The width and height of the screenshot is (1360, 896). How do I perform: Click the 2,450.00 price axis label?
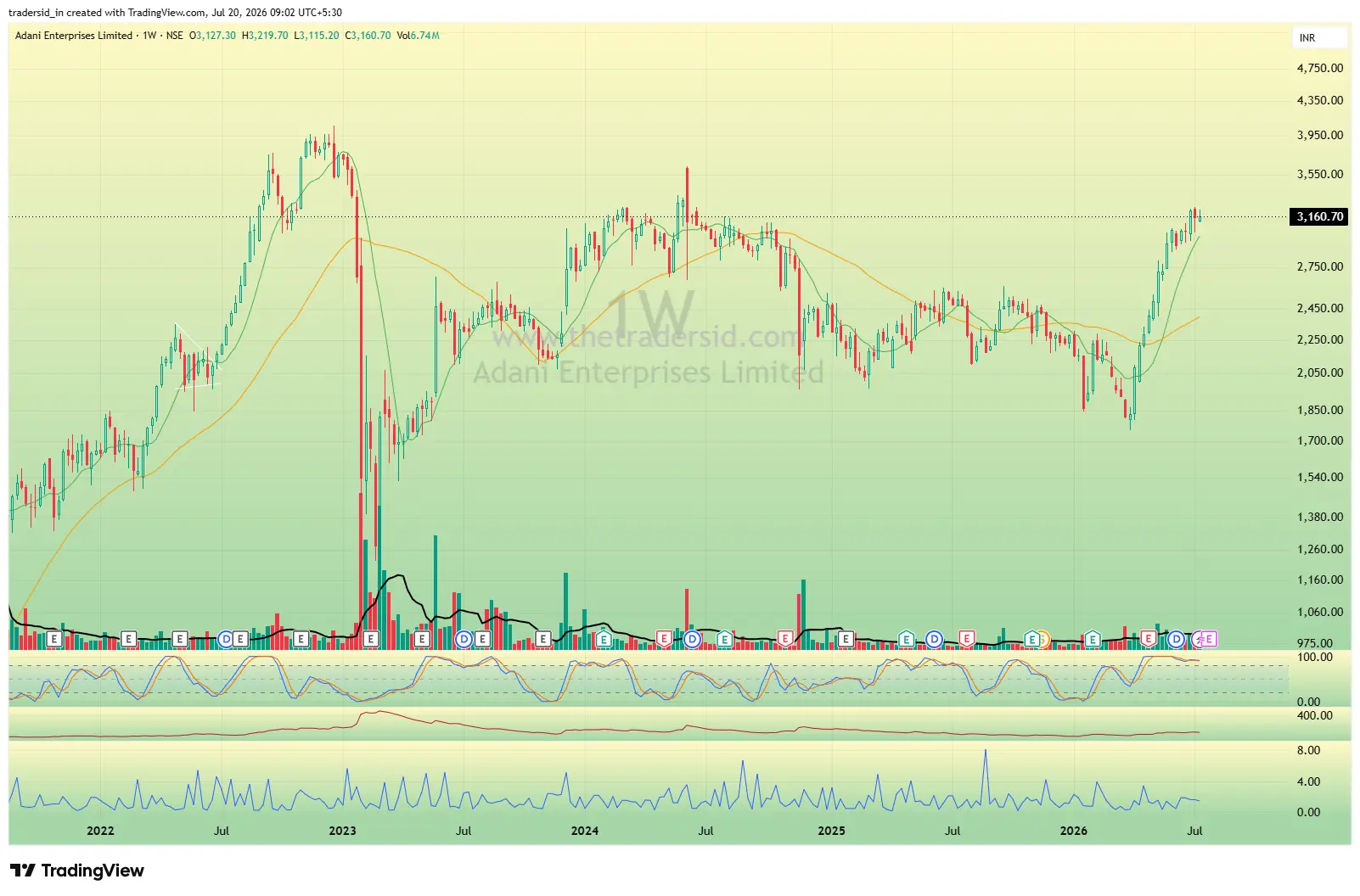coord(1320,308)
